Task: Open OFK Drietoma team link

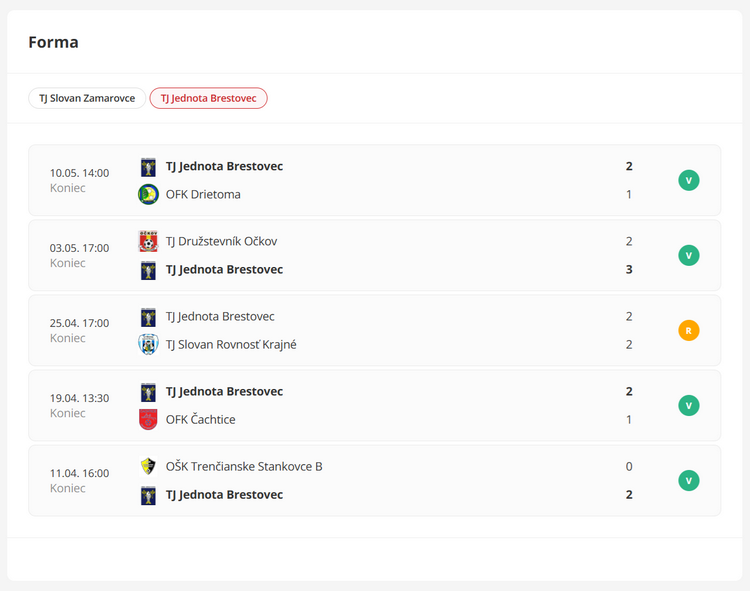Action: point(203,195)
